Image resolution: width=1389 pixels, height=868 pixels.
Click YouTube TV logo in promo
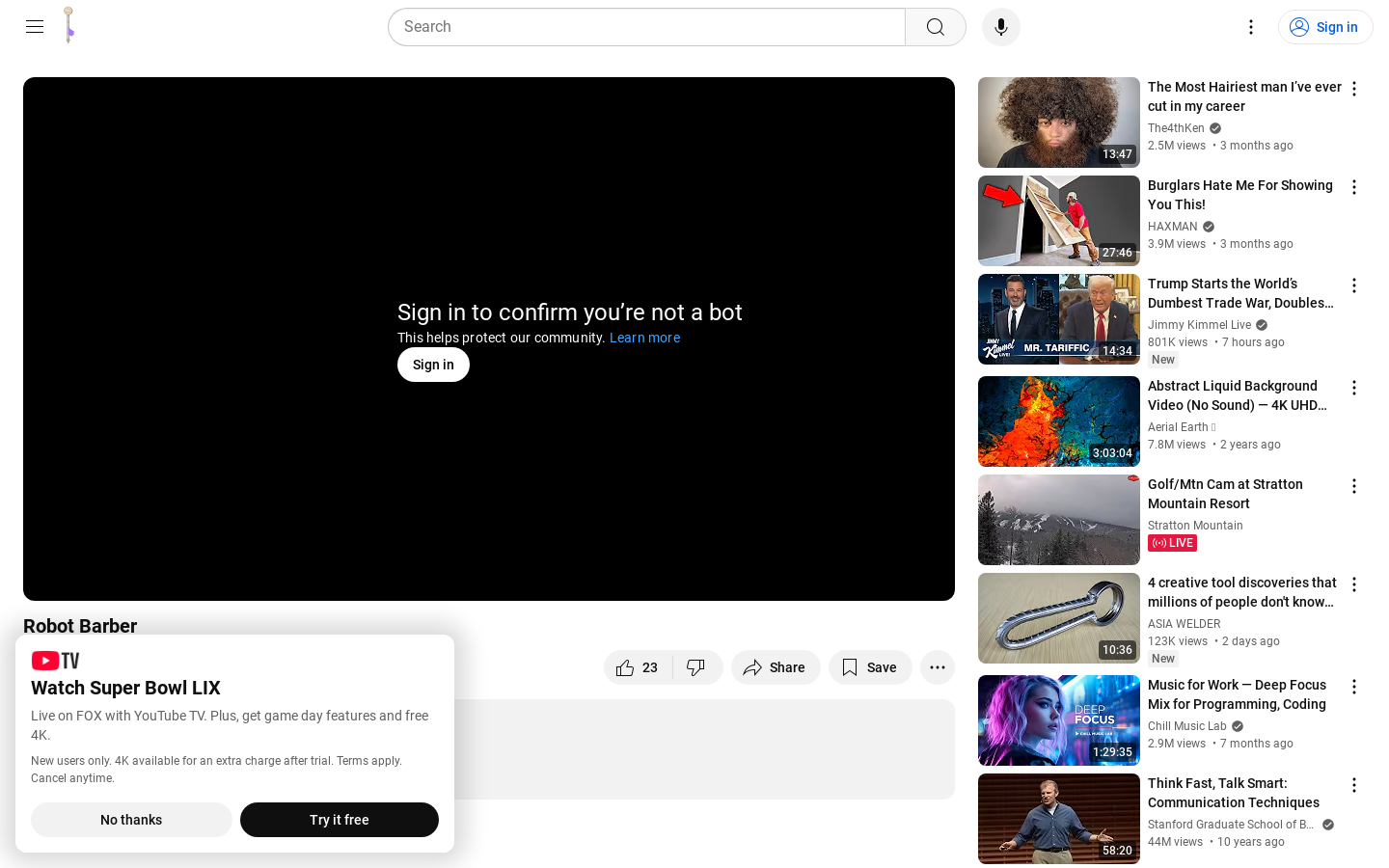(x=55, y=661)
